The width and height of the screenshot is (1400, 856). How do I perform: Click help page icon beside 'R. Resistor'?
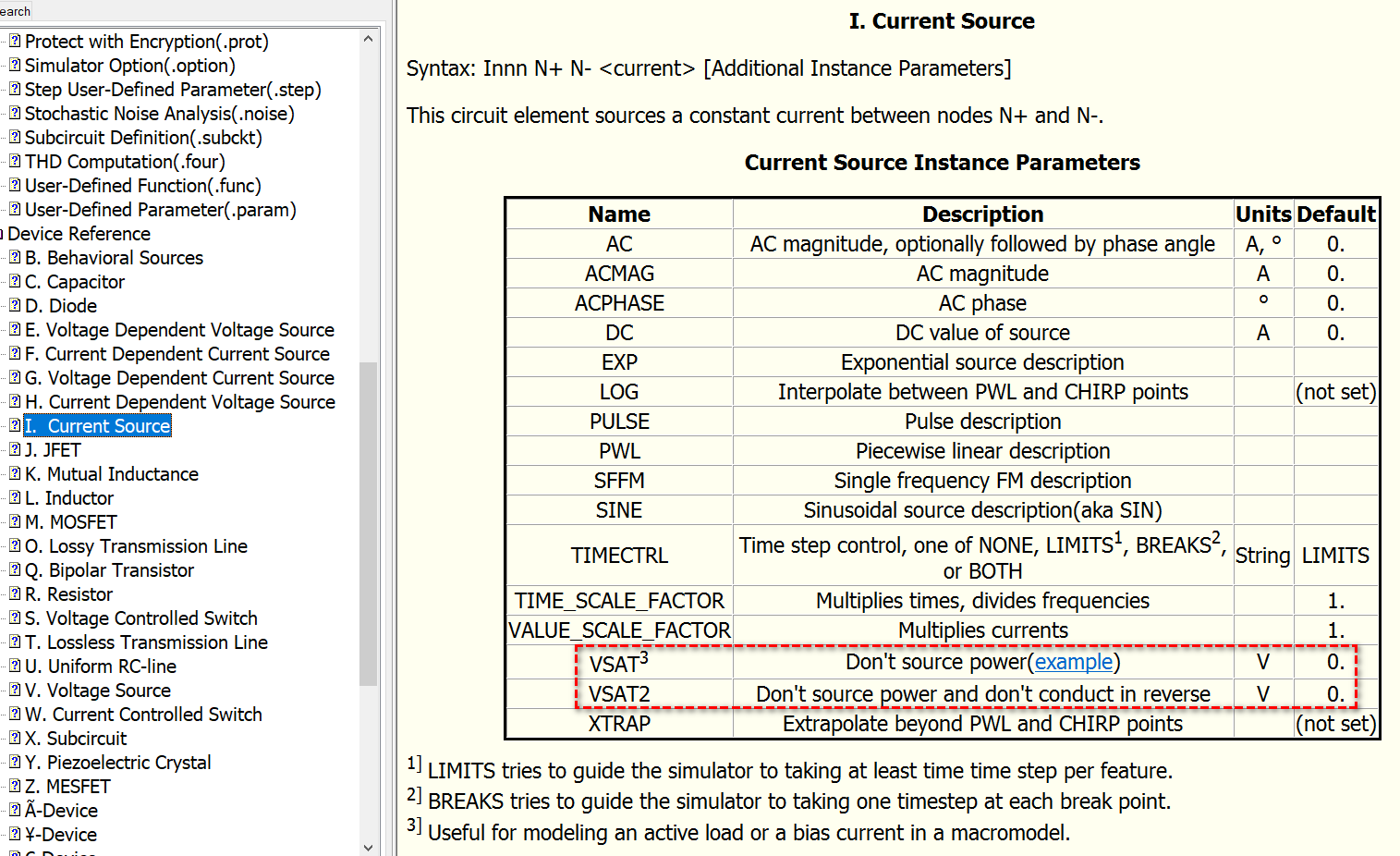15,593
